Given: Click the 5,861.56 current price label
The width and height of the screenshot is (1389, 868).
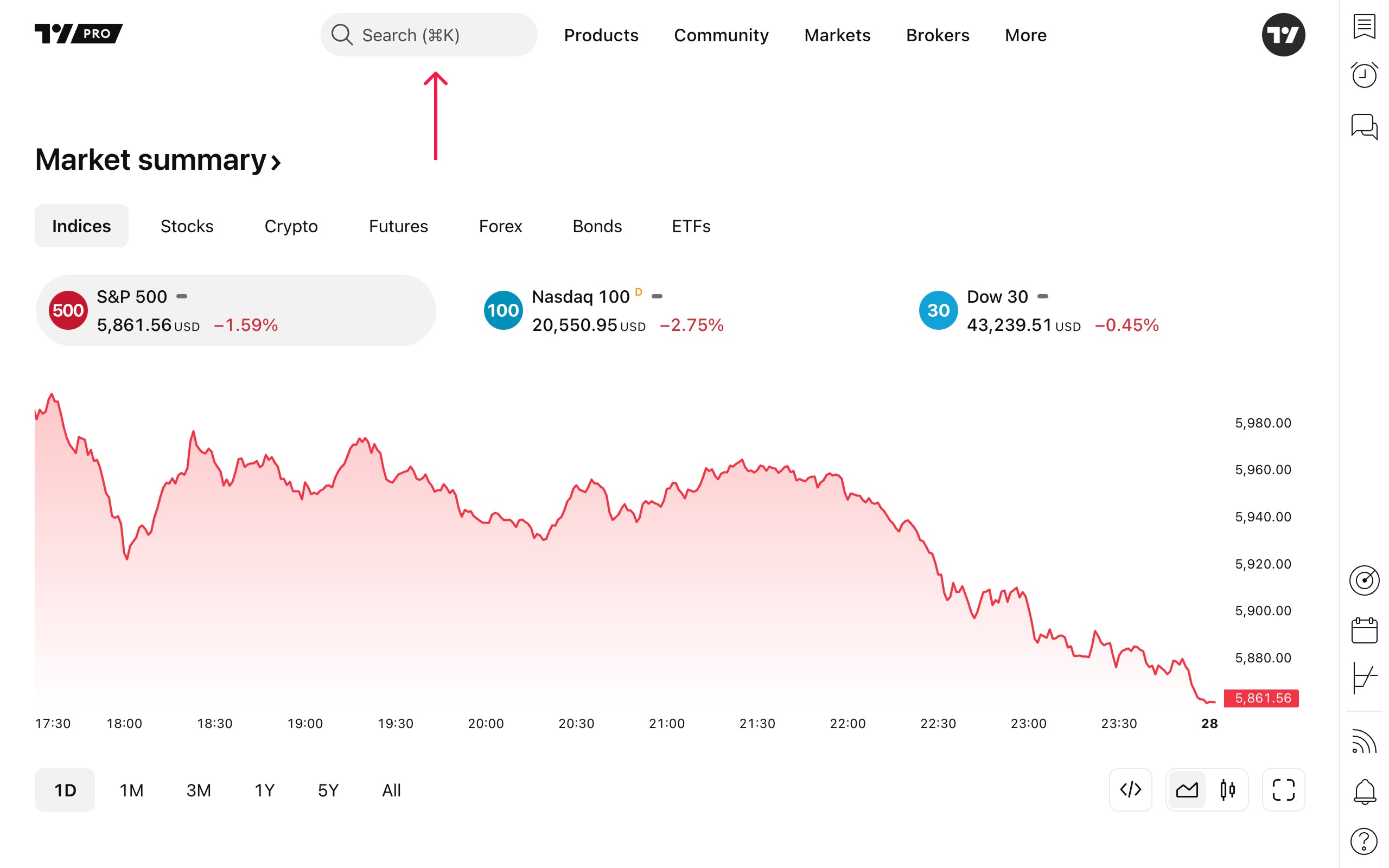Looking at the screenshot, I should 1261,698.
